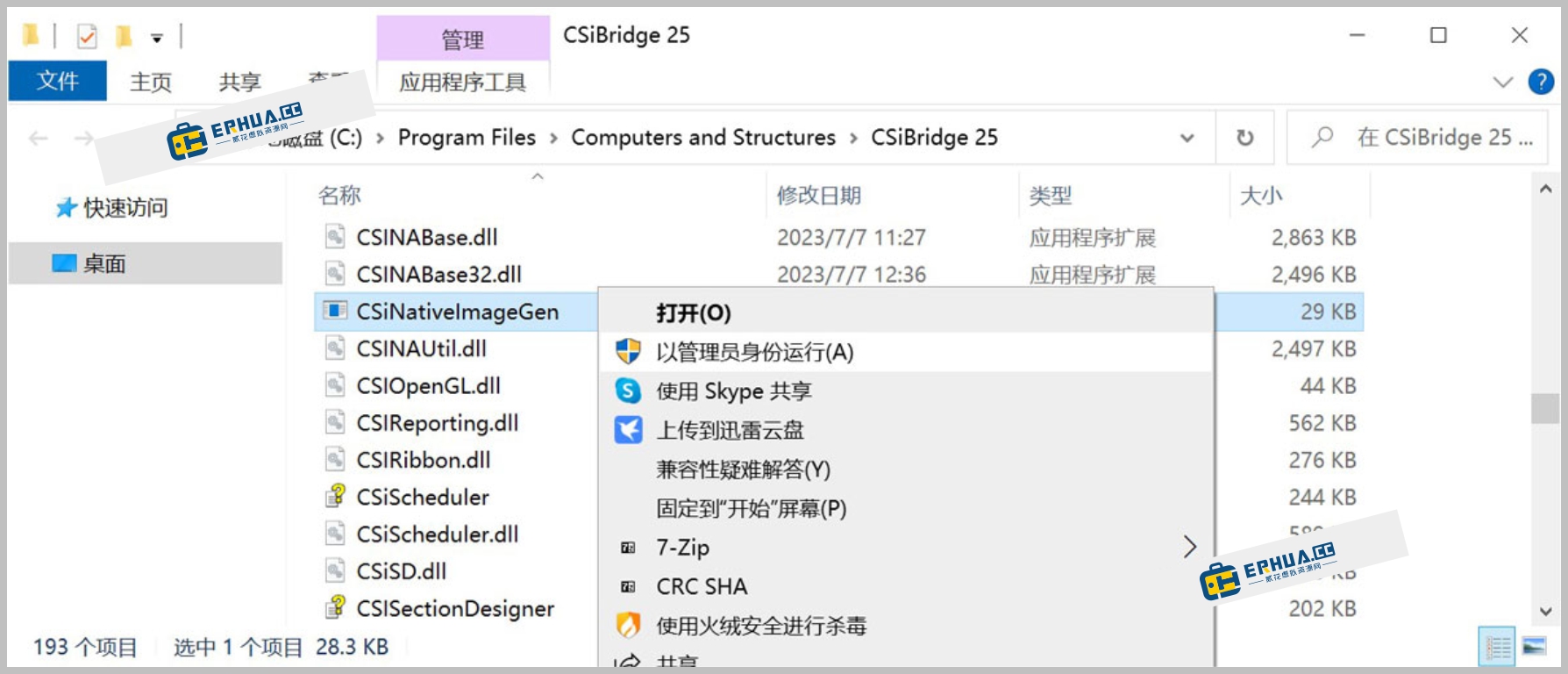Switch to large icons view

tap(1534, 648)
